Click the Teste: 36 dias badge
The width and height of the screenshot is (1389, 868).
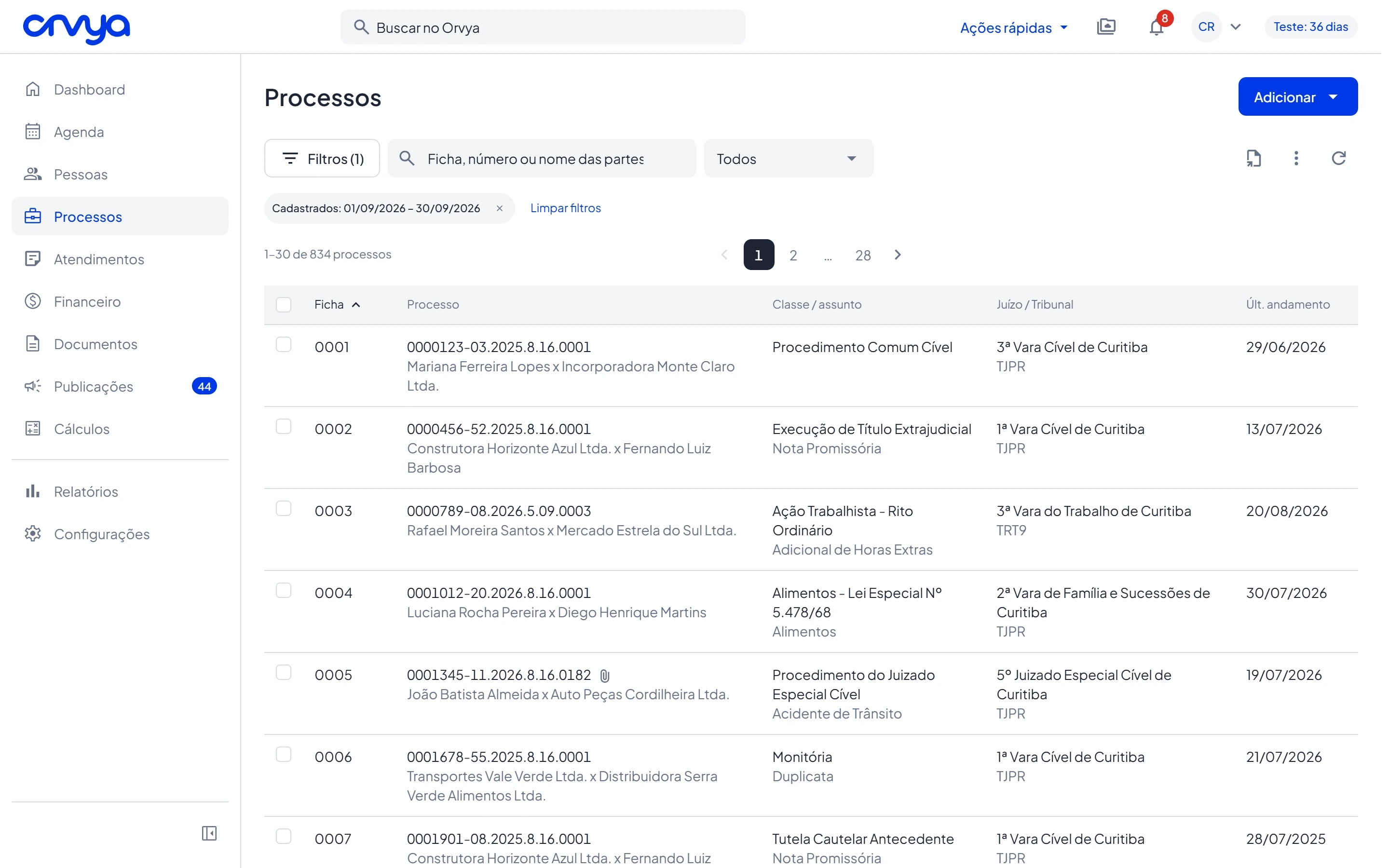pyautogui.click(x=1311, y=27)
